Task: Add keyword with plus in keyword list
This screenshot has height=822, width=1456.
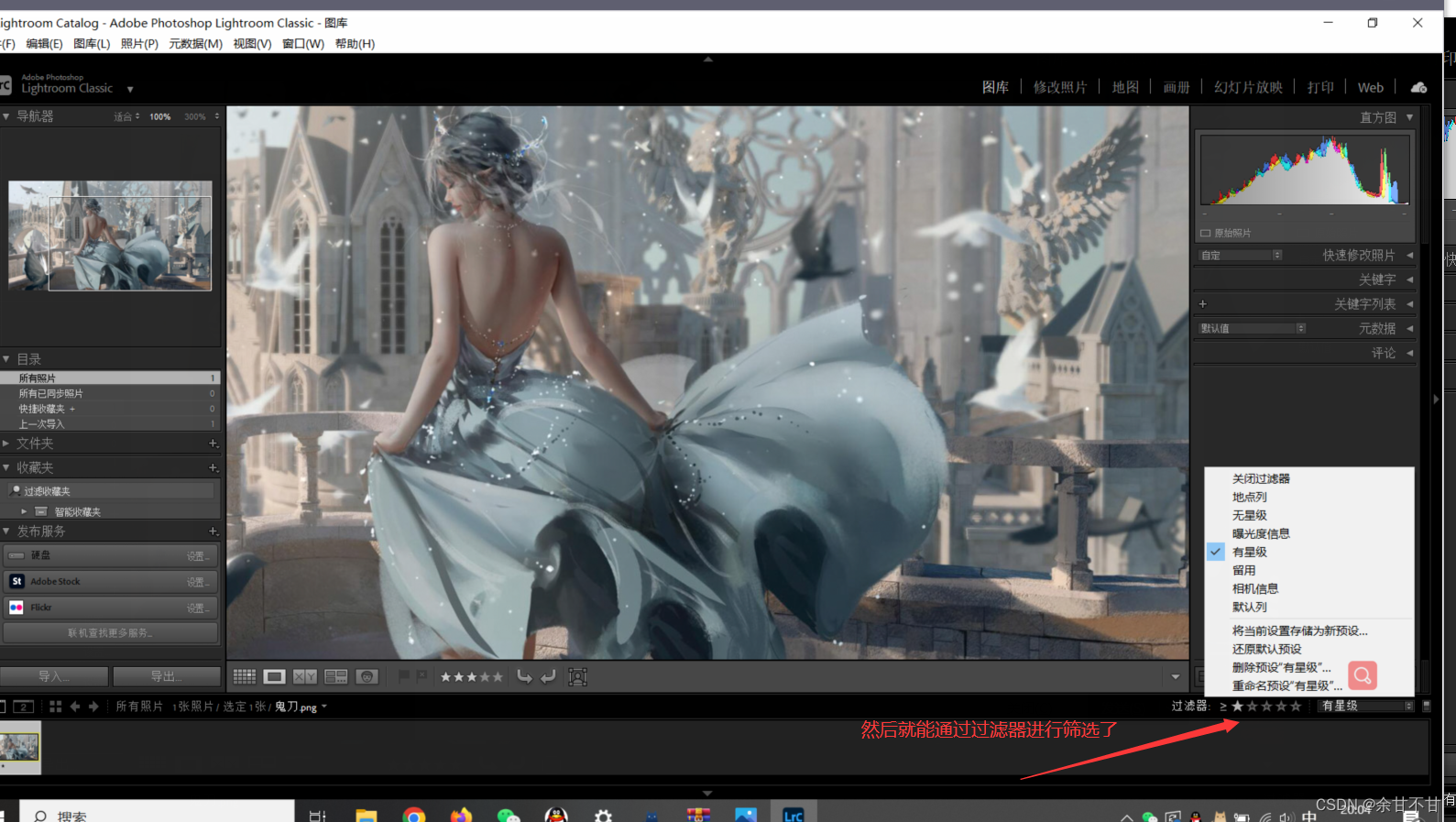Action: (x=1202, y=304)
